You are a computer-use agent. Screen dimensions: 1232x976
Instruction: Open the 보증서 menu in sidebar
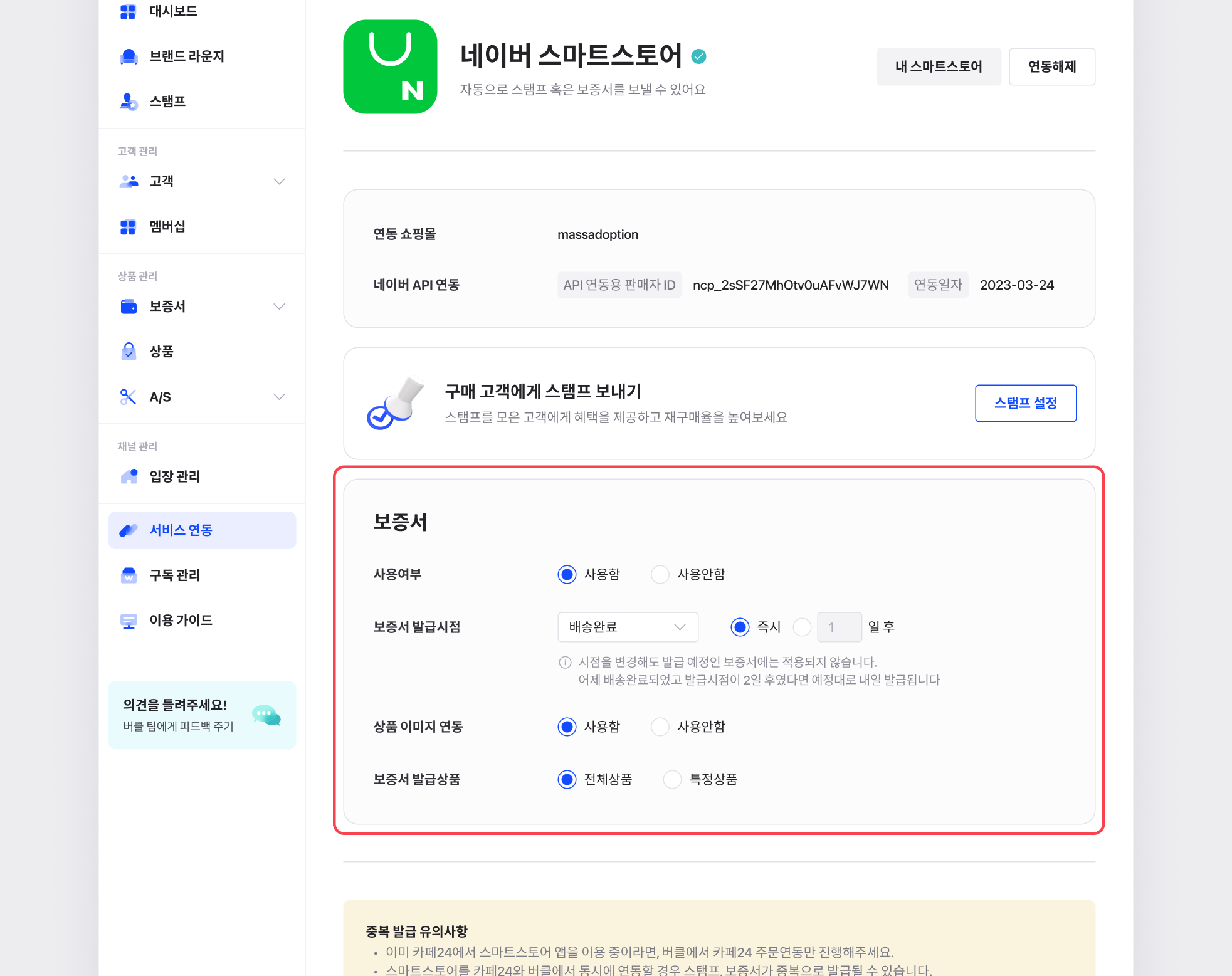pos(167,307)
